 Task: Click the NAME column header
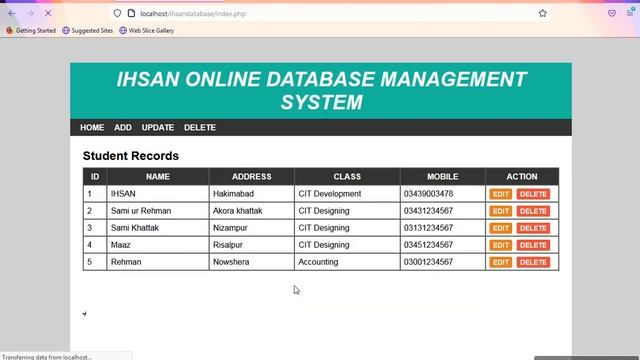[158, 177]
